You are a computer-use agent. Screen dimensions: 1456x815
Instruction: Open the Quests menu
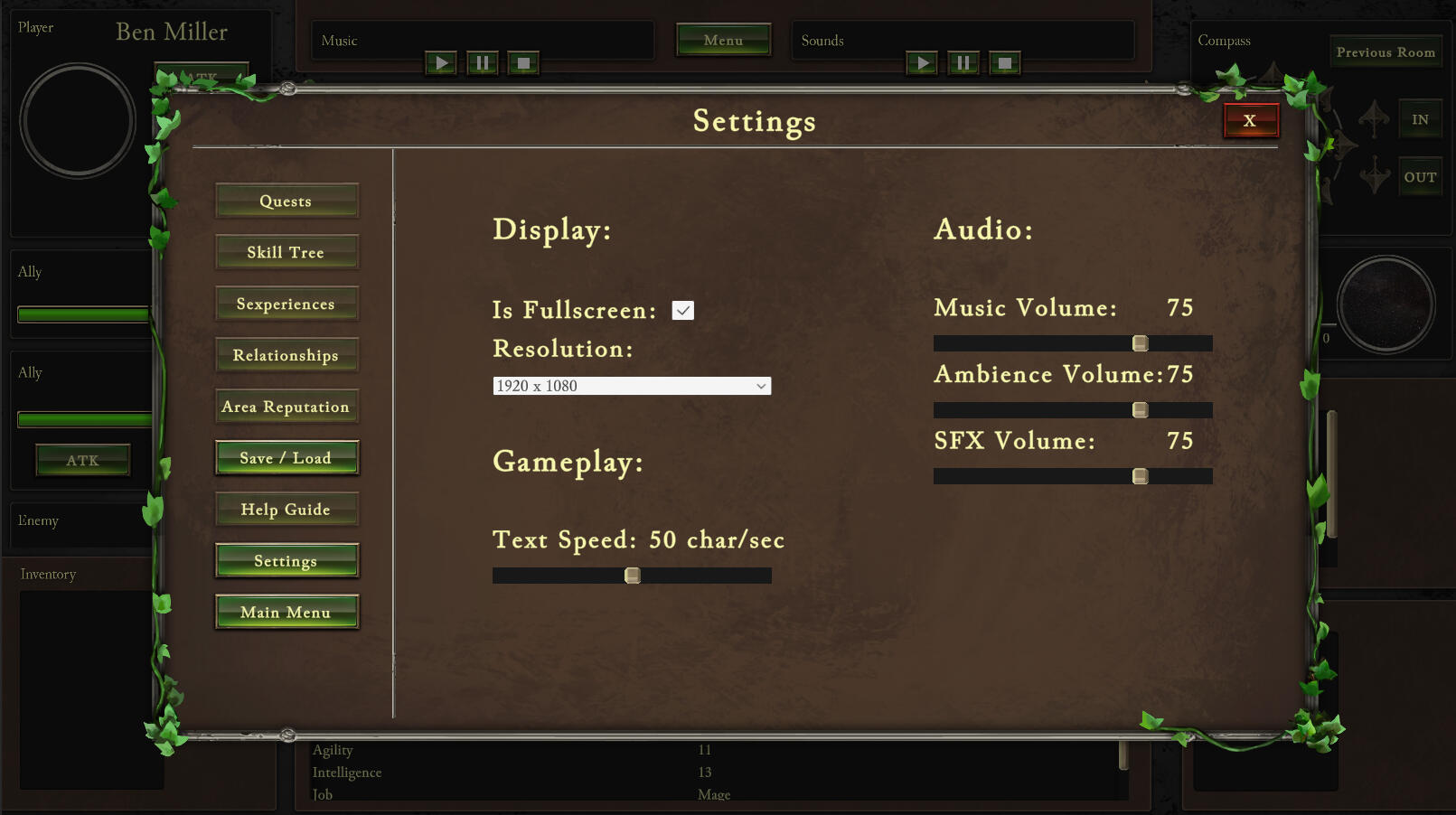(x=287, y=201)
